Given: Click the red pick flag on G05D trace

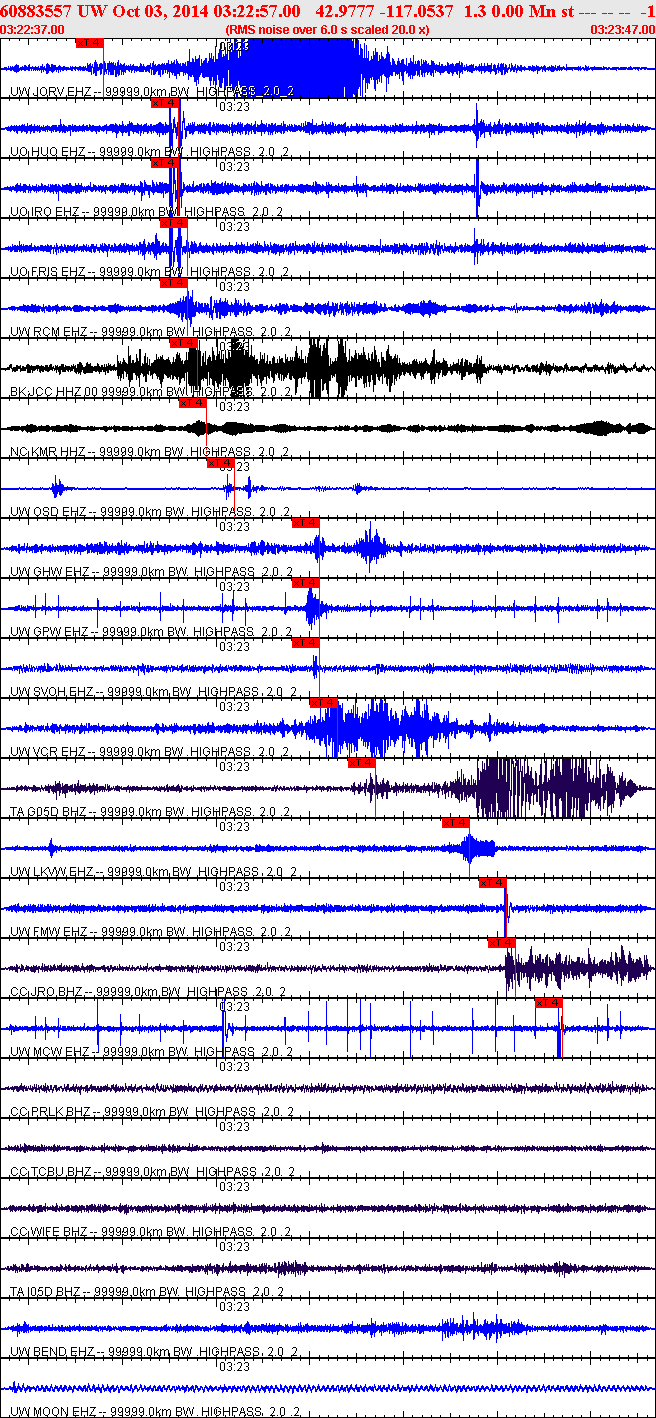Looking at the screenshot, I should tap(362, 762).
